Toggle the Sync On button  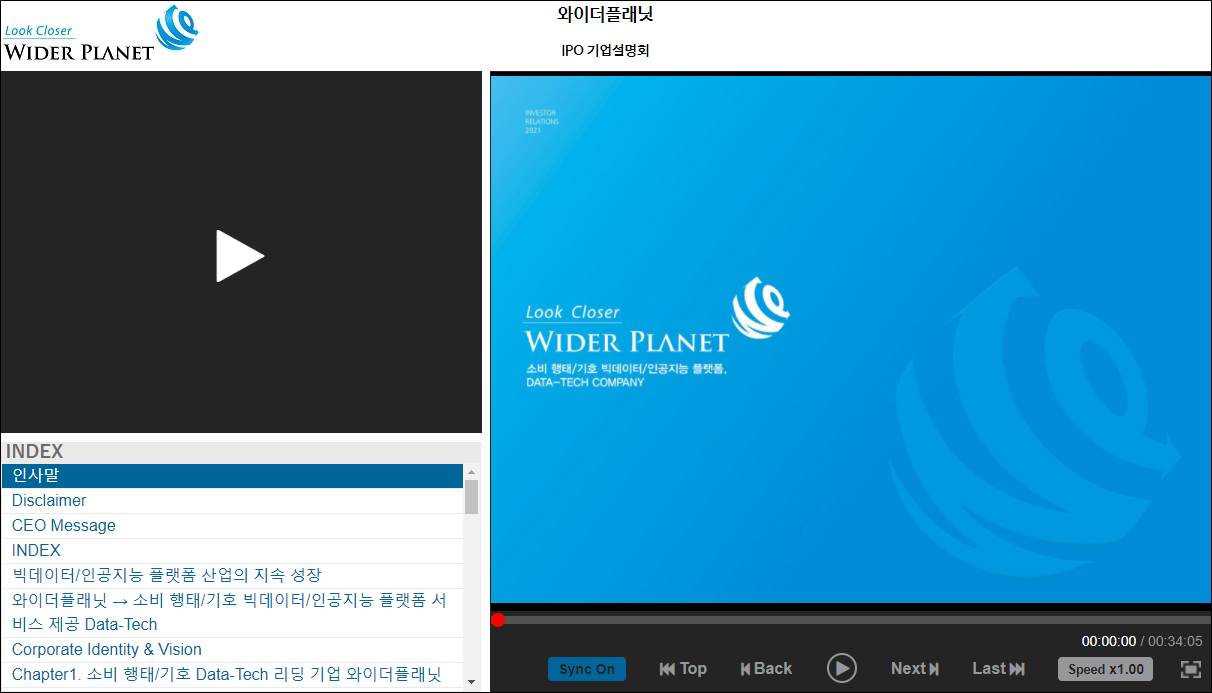tap(587, 669)
